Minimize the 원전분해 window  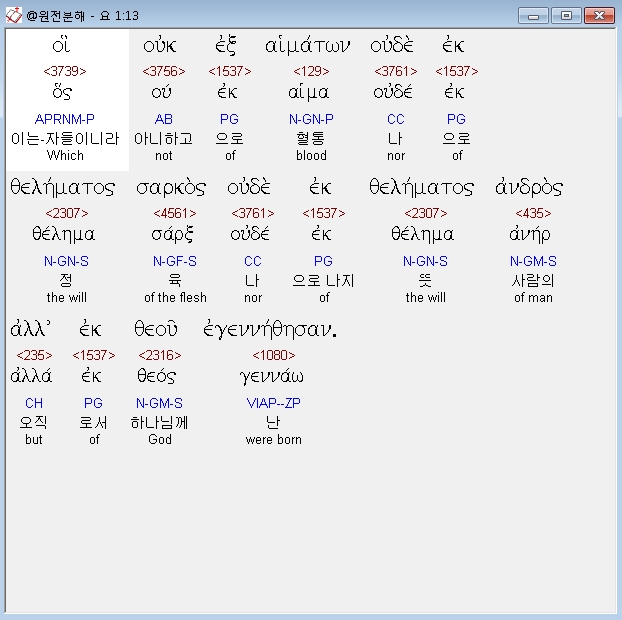tap(533, 16)
